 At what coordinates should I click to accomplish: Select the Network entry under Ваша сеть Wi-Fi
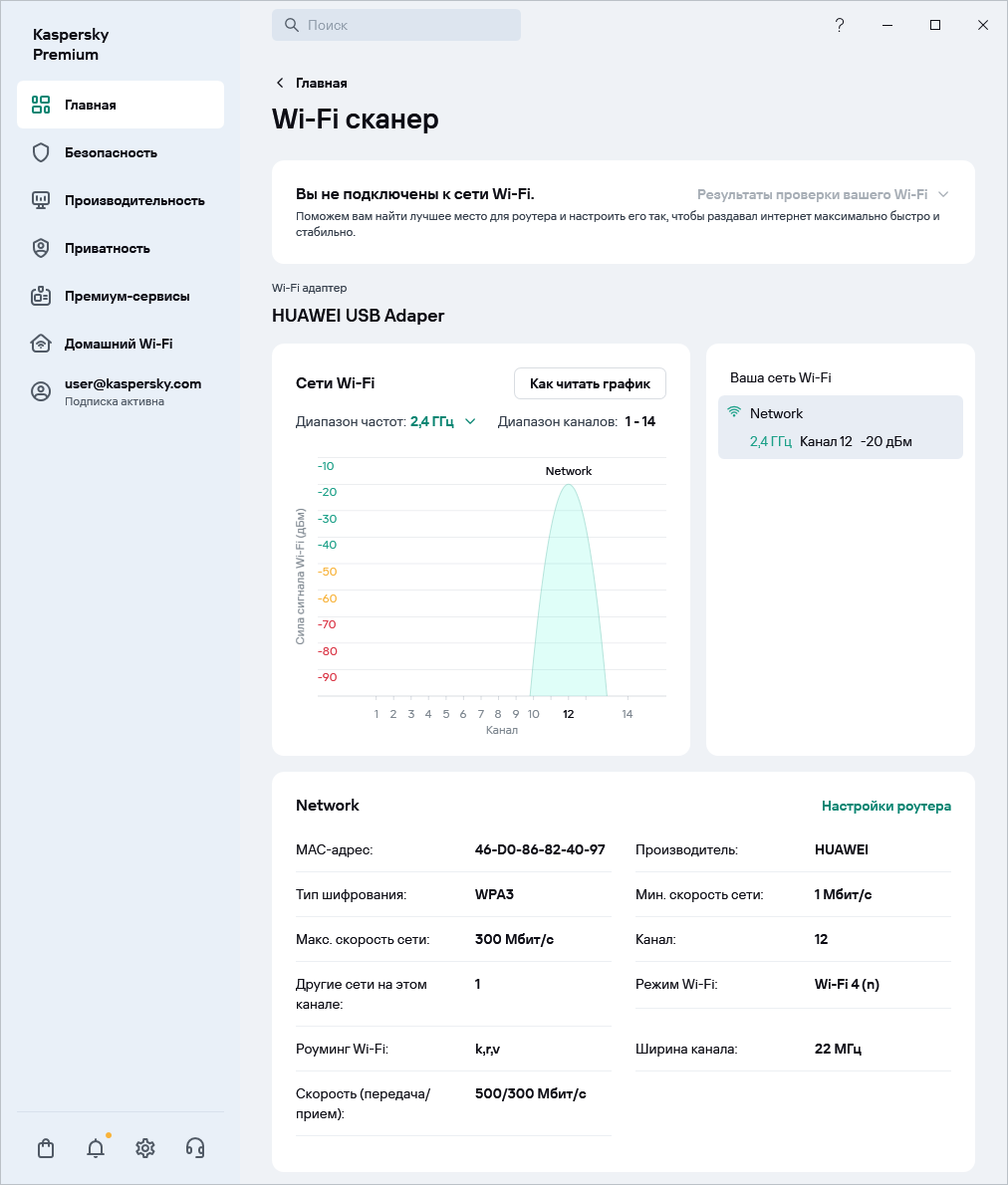point(840,427)
